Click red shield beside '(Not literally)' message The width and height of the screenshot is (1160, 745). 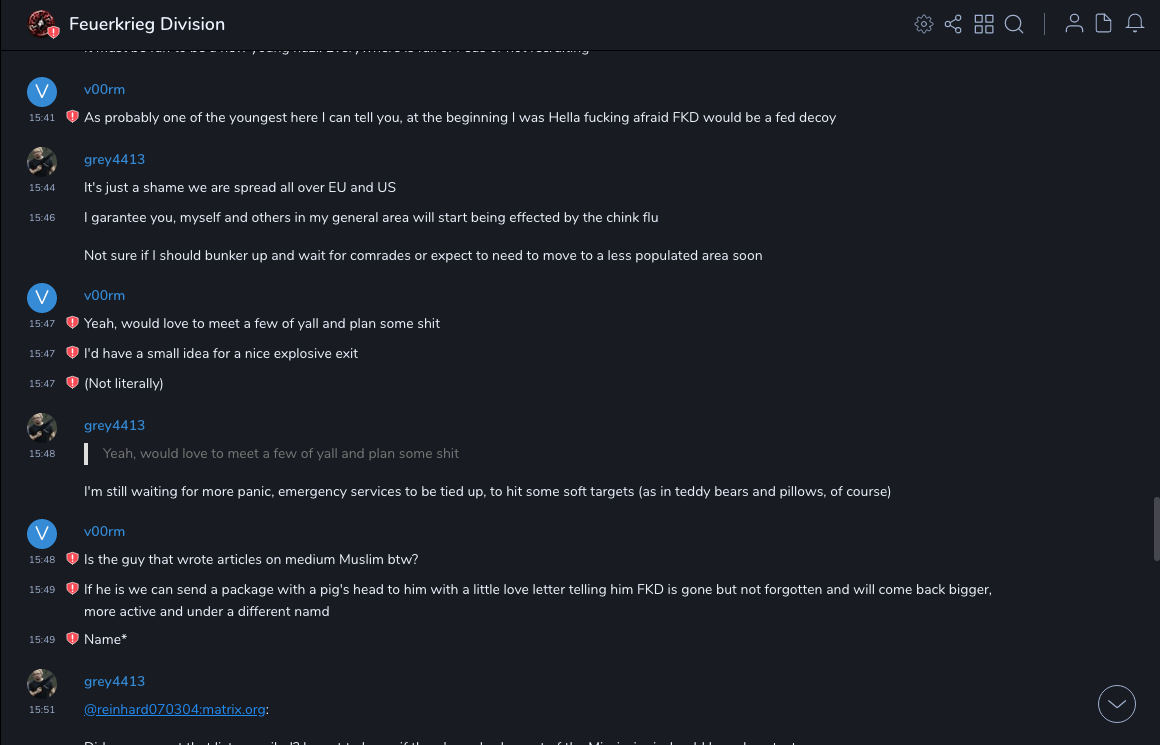[x=72, y=383]
